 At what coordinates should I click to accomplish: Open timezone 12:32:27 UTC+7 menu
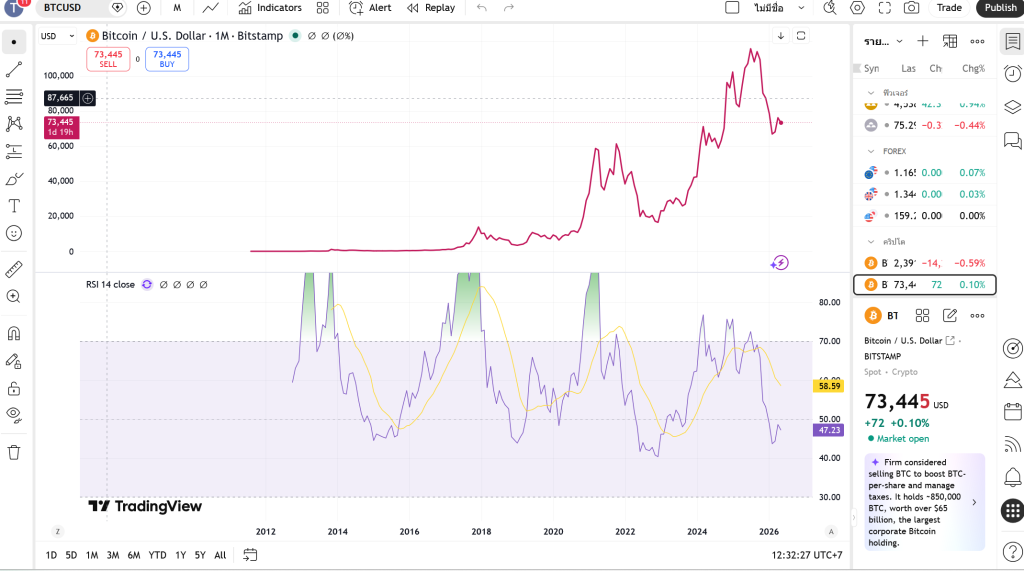pos(807,555)
